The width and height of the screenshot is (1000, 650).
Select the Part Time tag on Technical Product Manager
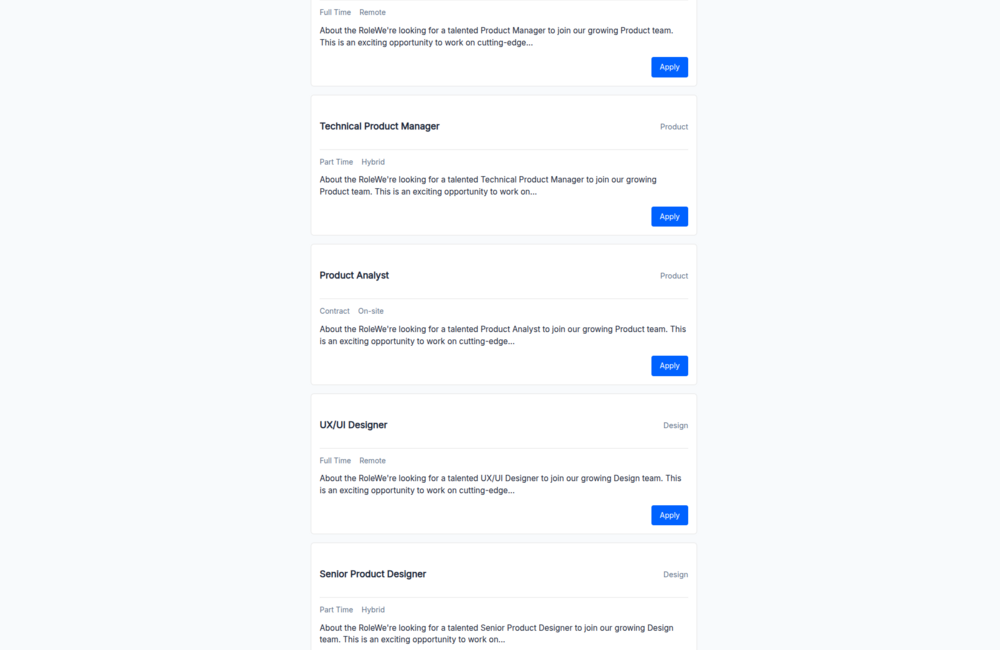point(336,161)
